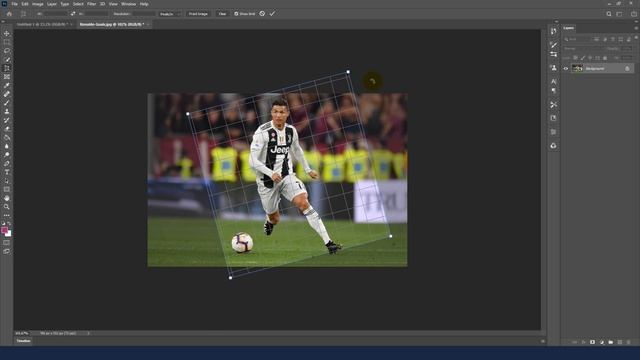Toggle Quick Mask mode icon

click(7, 242)
